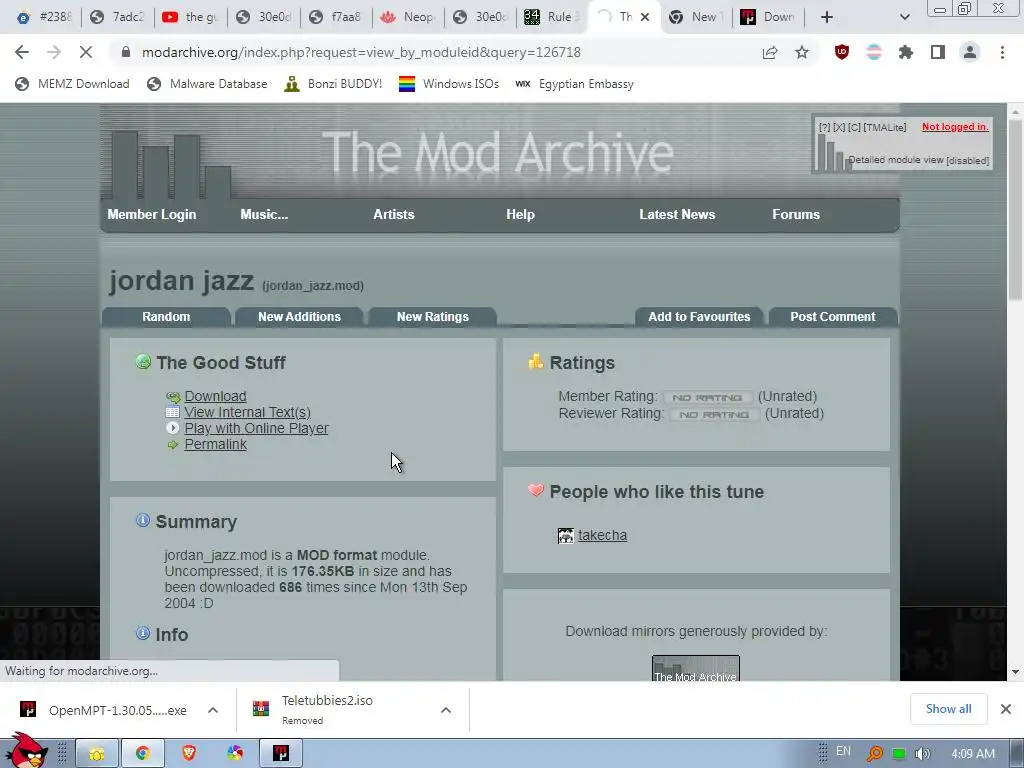The height and width of the screenshot is (768, 1024).
Task: Open takecha's user profile link
Action: (602, 536)
